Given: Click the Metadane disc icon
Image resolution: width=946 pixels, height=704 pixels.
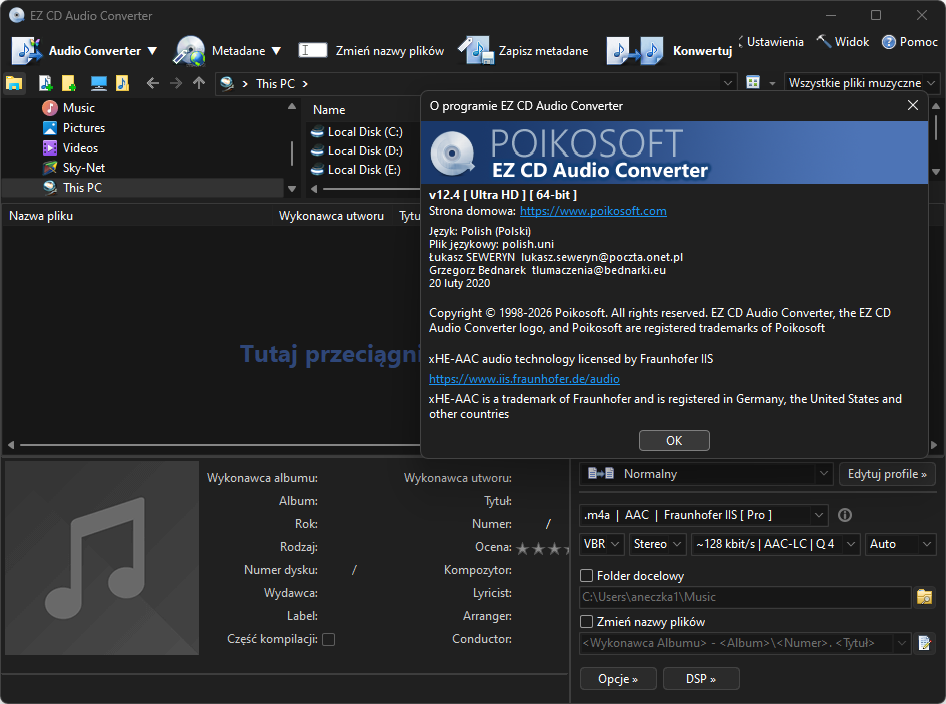Looking at the screenshot, I should tap(189, 51).
